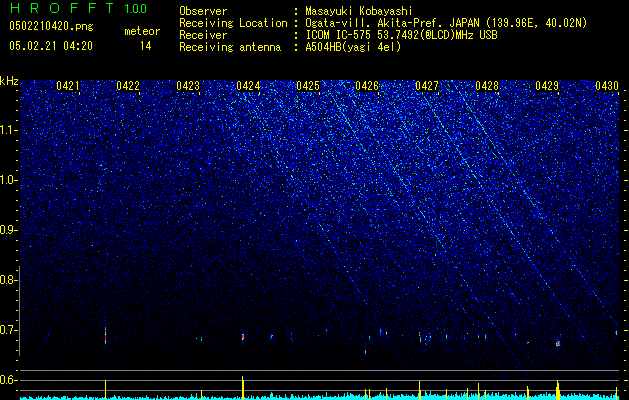Click the HROFFT title text
This screenshot has width=629, height=400.
click(62, 8)
